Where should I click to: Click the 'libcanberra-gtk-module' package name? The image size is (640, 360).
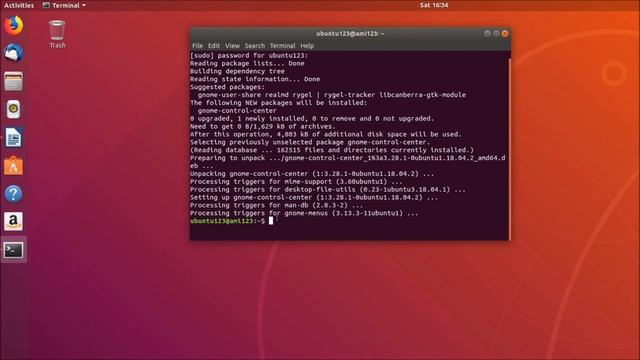[422, 95]
